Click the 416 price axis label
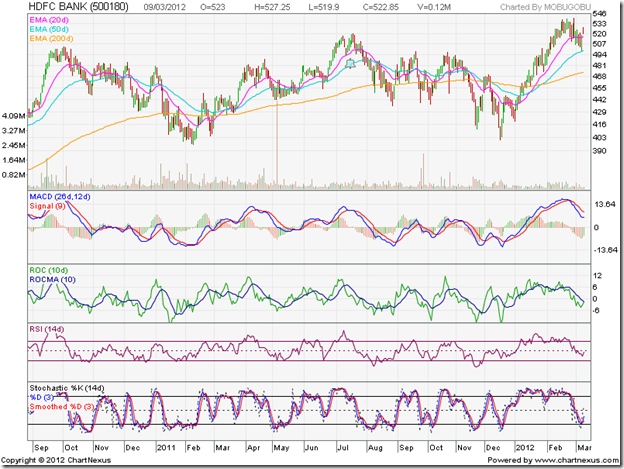Screen dimensions: 624x469 (599, 125)
